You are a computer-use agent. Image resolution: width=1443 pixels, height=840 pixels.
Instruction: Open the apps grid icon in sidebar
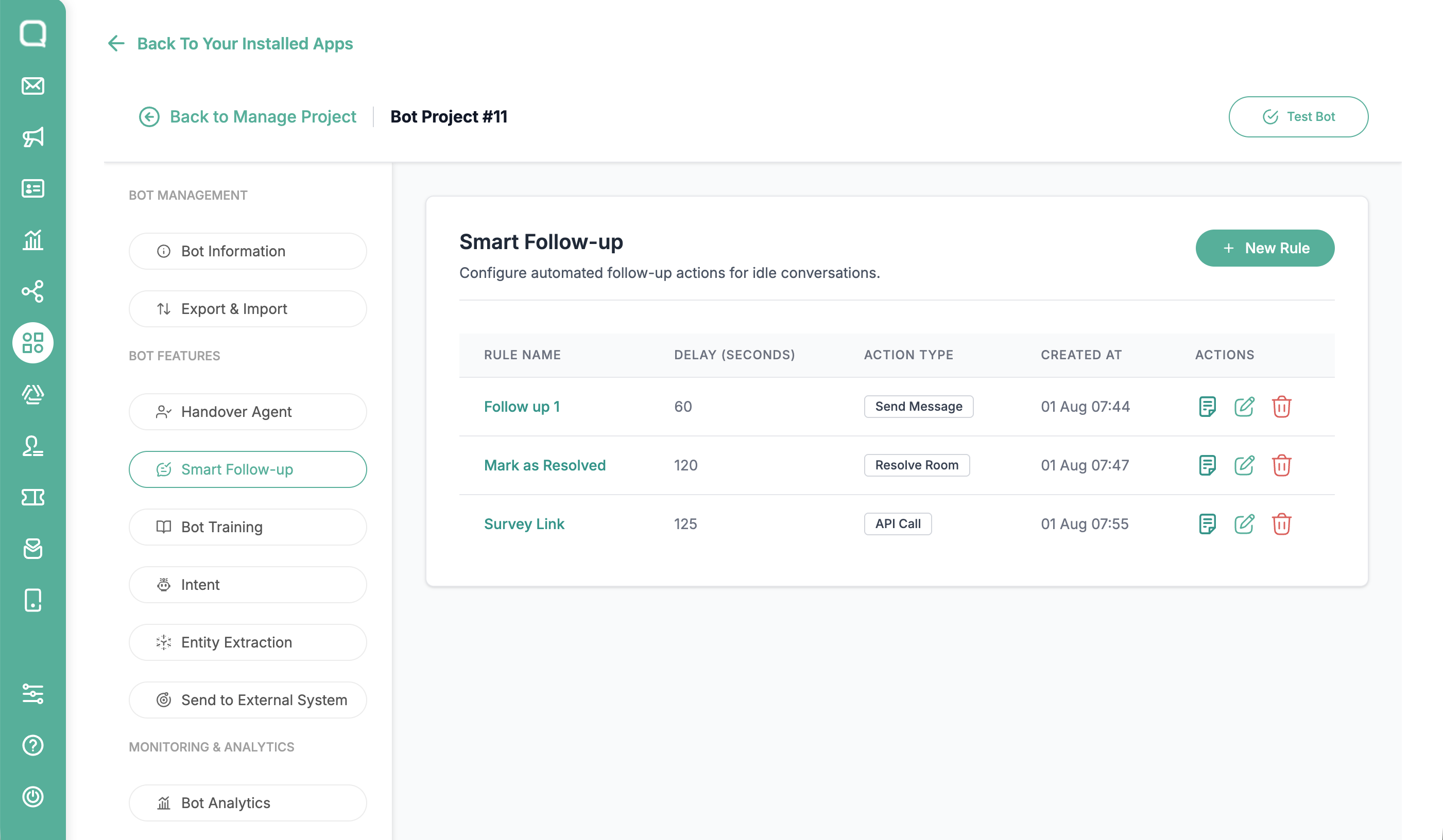[x=32, y=343]
